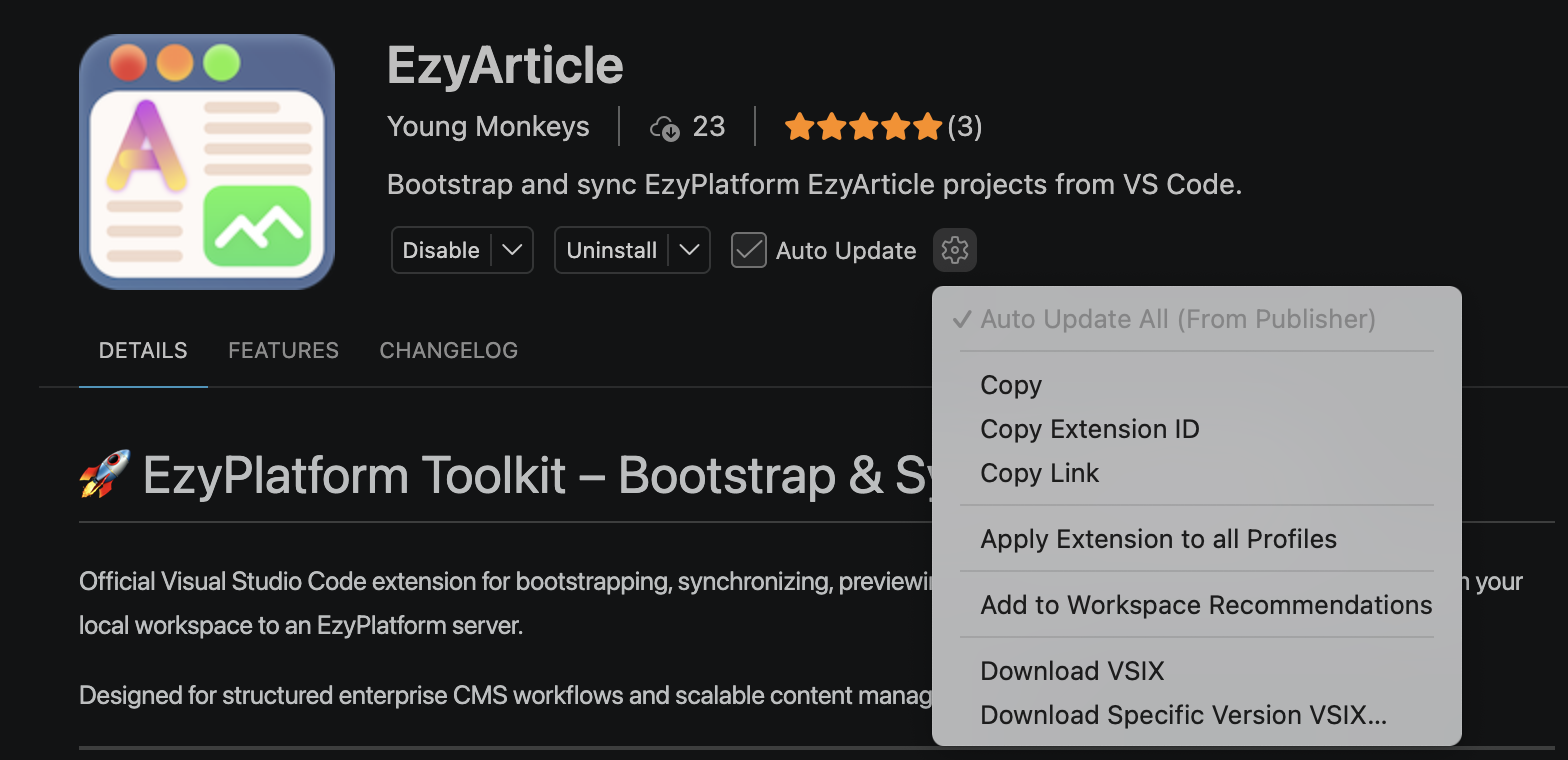Open the Disable dropdown arrow
The width and height of the screenshot is (1568, 760).
(512, 250)
